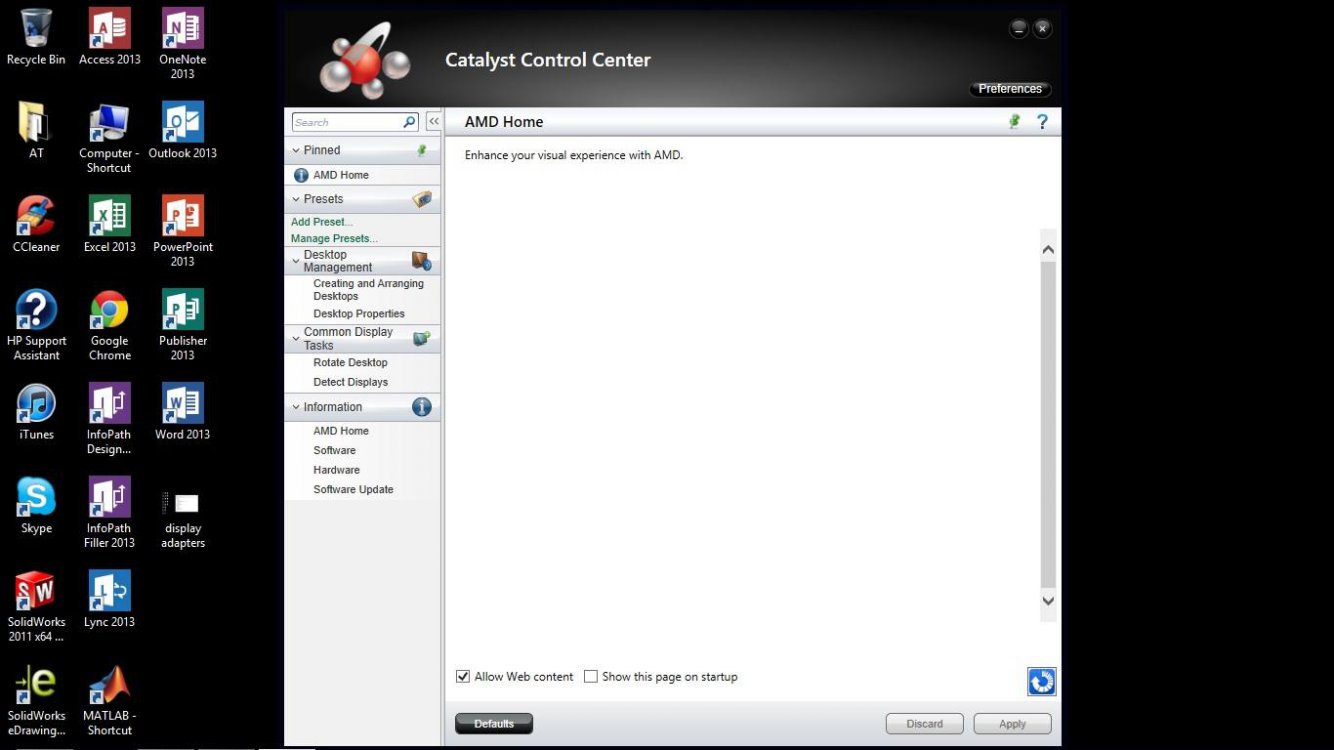Collapse the sidebar with double-chevron button
This screenshot has height=750, width=1334.
pyautogui.click(x=434, y=122)
